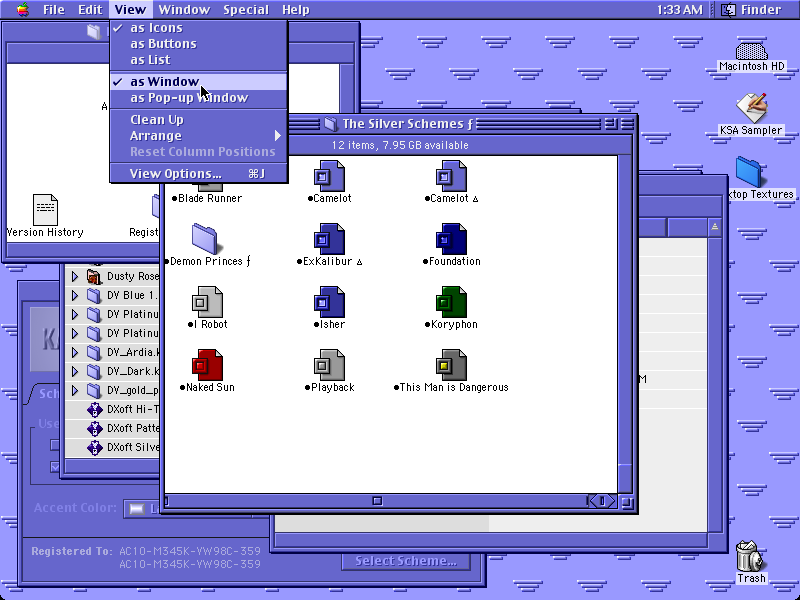This screenshot has width=800, height=600.
Task: Expand the Dusty Rose row disclosure triangle
Action: tap(74, 277)
